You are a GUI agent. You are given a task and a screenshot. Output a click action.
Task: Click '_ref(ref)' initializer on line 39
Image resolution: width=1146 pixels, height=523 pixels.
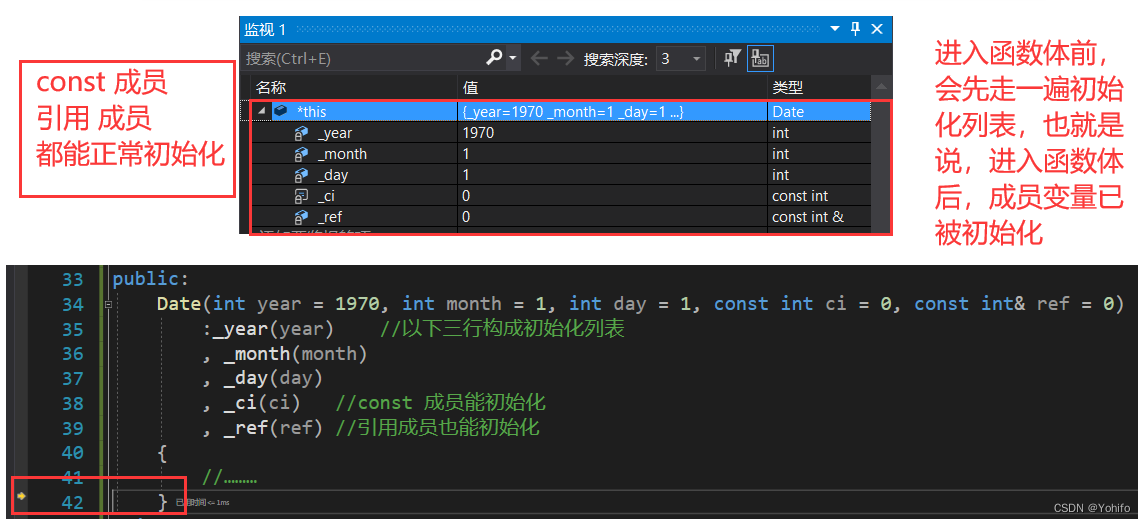pyautogui.click(x=273, y=427)
